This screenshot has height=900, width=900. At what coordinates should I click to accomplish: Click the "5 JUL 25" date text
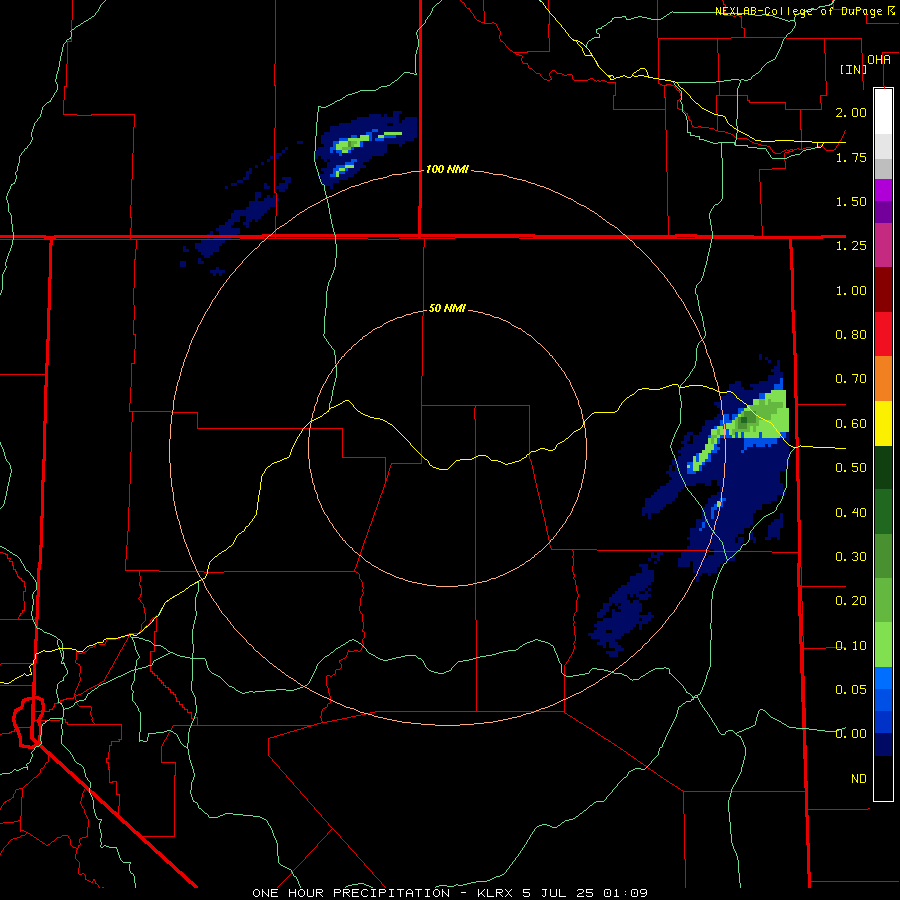point(559,893)
